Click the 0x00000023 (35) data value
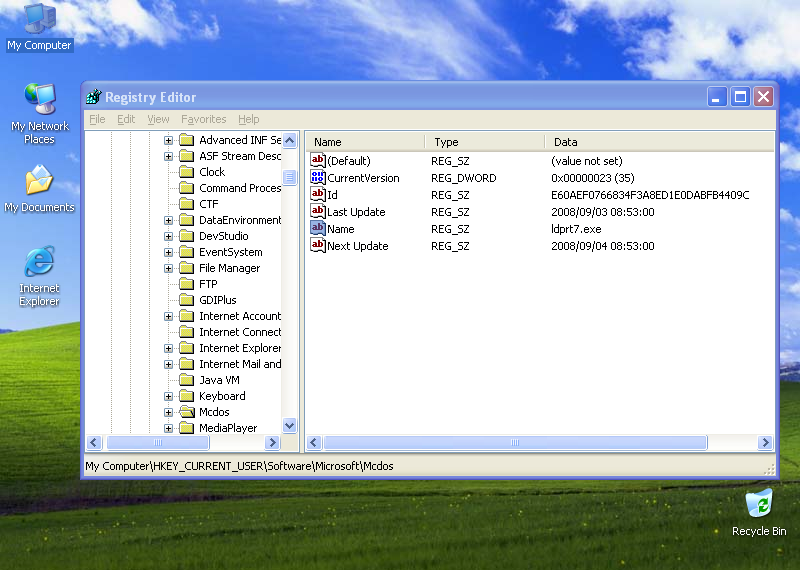Viewport: 800px width, 570px height. coord(593,178)
